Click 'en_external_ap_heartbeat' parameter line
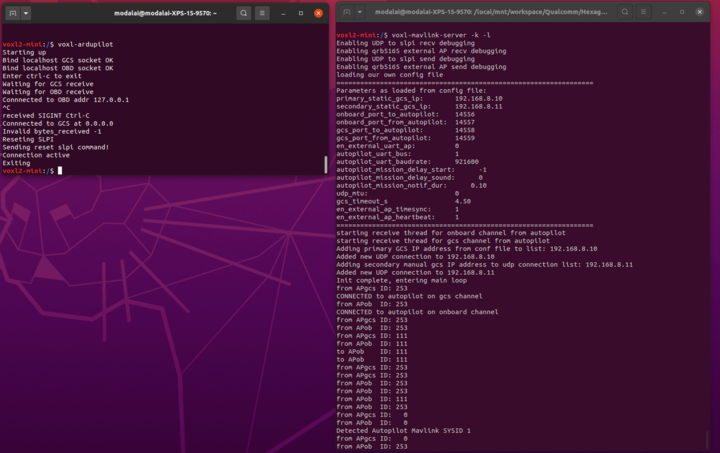720x453 pixels. (397, 218)
